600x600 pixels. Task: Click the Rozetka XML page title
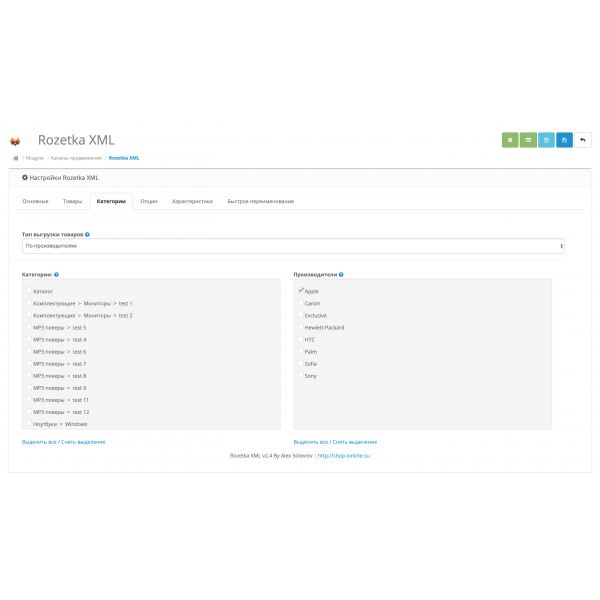point(76,140)
